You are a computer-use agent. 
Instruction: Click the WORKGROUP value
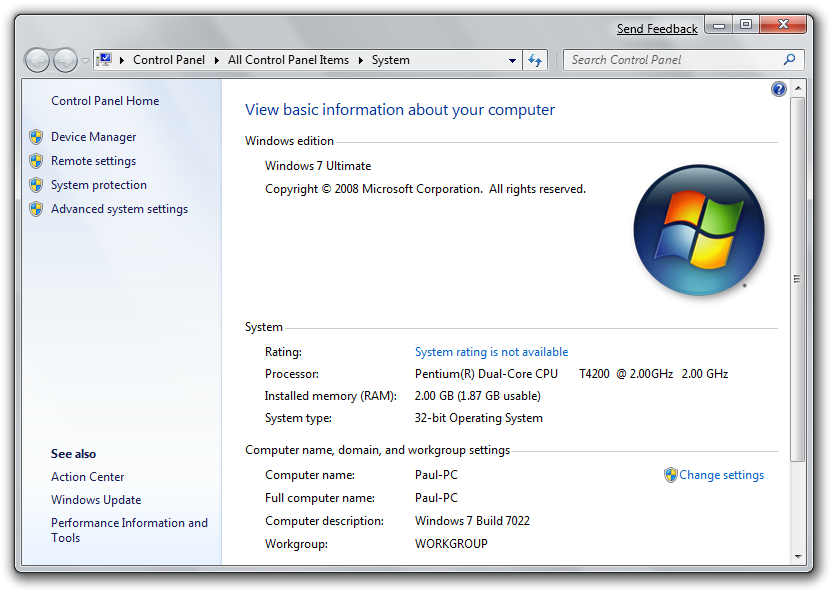[451, 544]
